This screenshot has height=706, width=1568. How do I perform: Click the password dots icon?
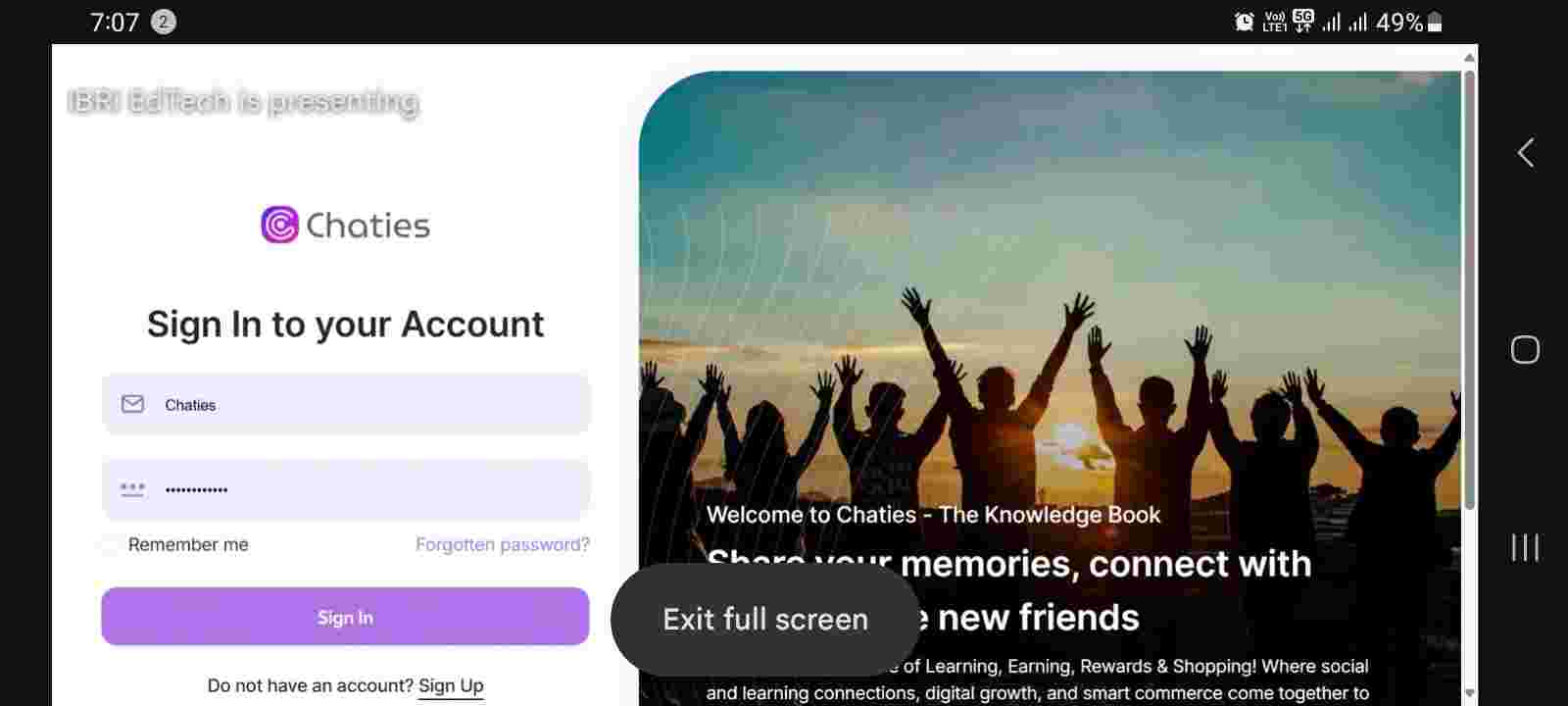pos(132,488)
